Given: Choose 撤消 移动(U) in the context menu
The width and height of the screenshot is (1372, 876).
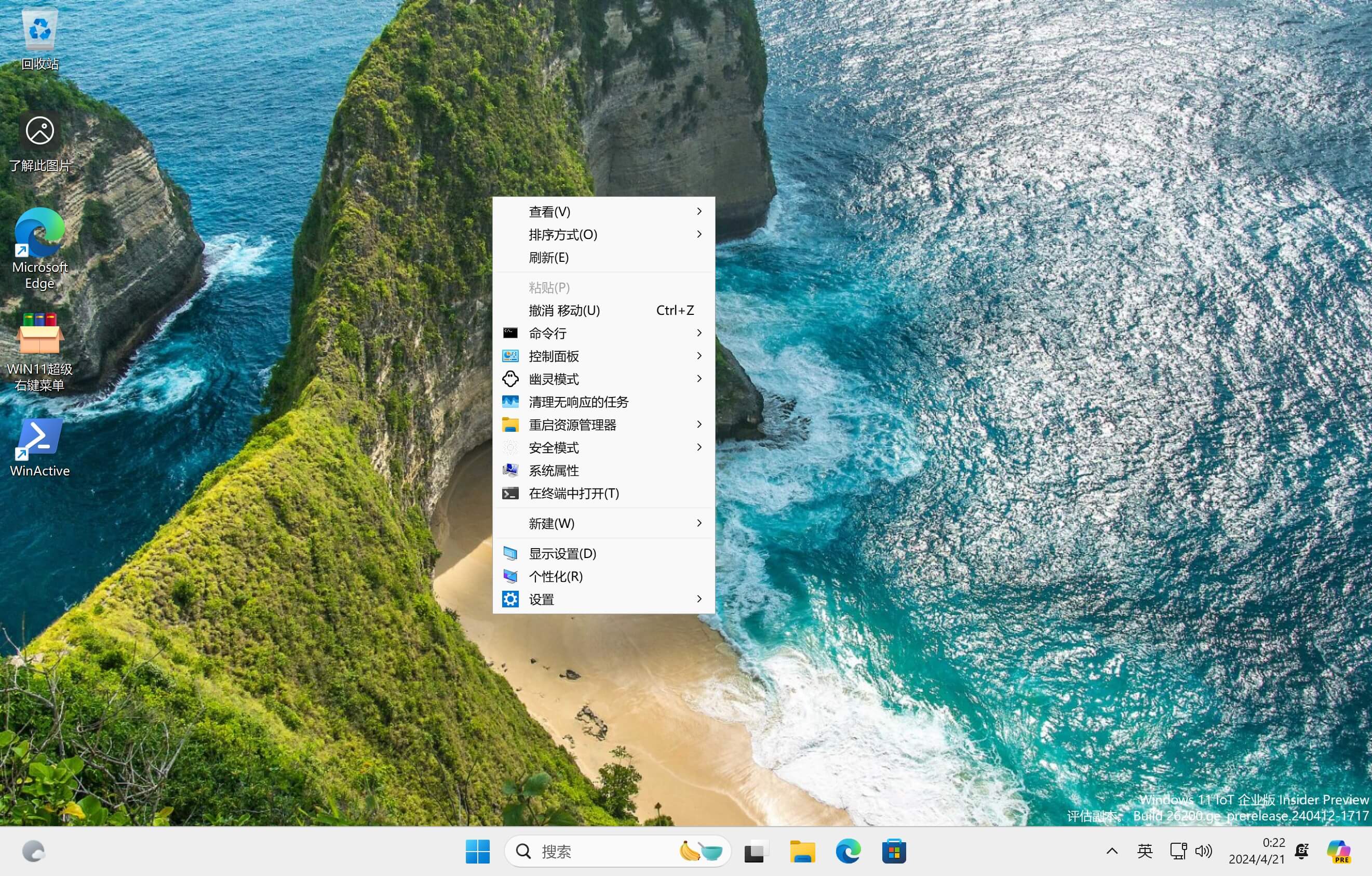Looking at the screenshot, I should [x=603, y=310].
